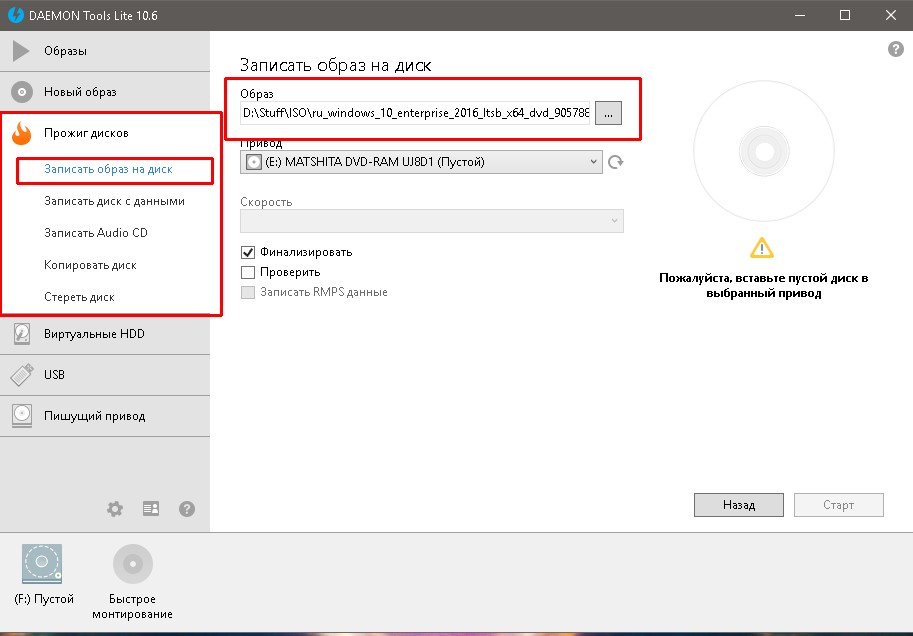Open settings with the gear icon

click(115, 509)
